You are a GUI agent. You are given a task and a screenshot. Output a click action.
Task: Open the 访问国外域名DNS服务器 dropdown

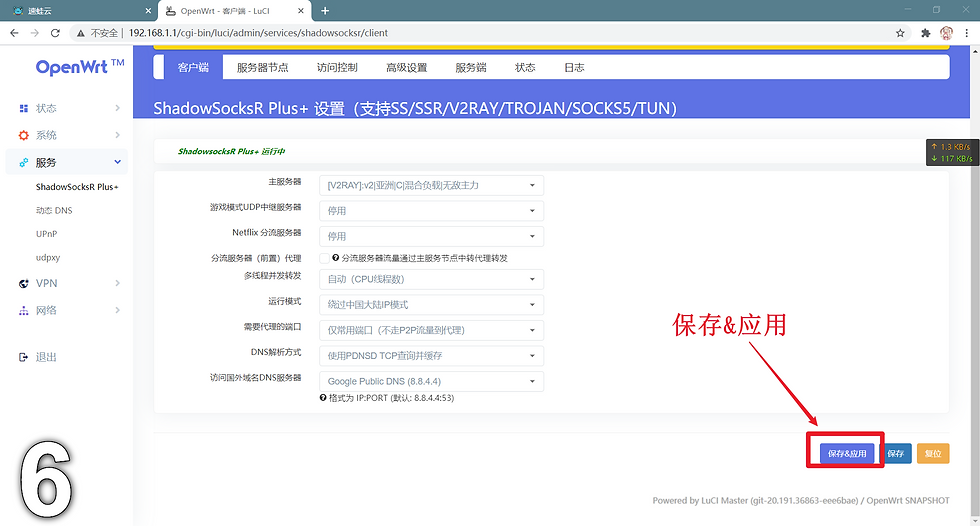pyautogui.click(x=431, y=382)
